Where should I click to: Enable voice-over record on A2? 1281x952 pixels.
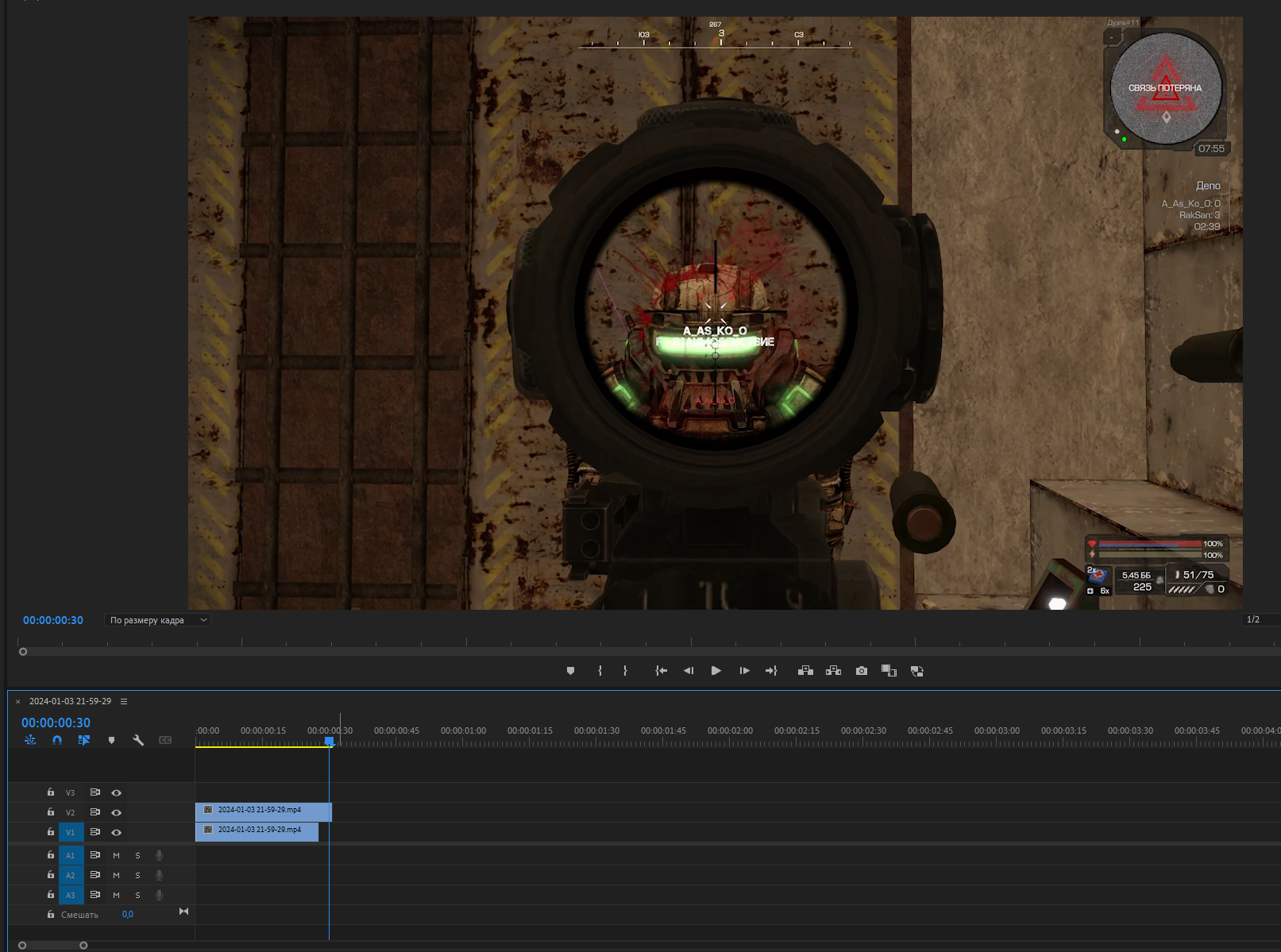point(160,875)
